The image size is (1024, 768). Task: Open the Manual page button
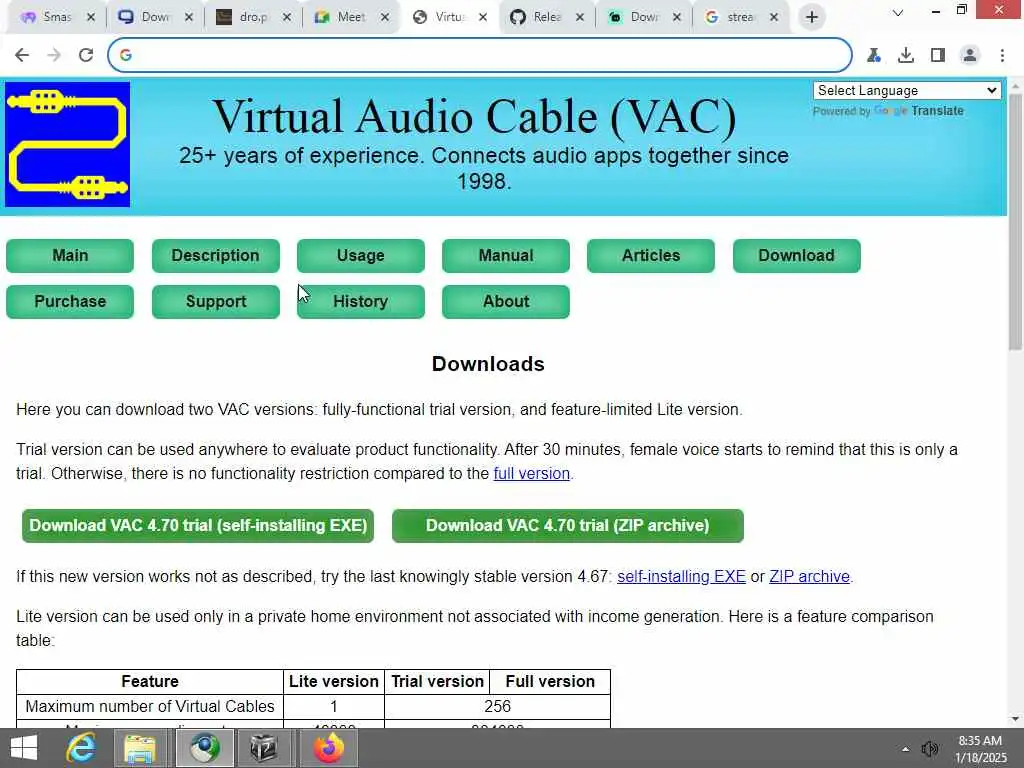pos(505,255)
